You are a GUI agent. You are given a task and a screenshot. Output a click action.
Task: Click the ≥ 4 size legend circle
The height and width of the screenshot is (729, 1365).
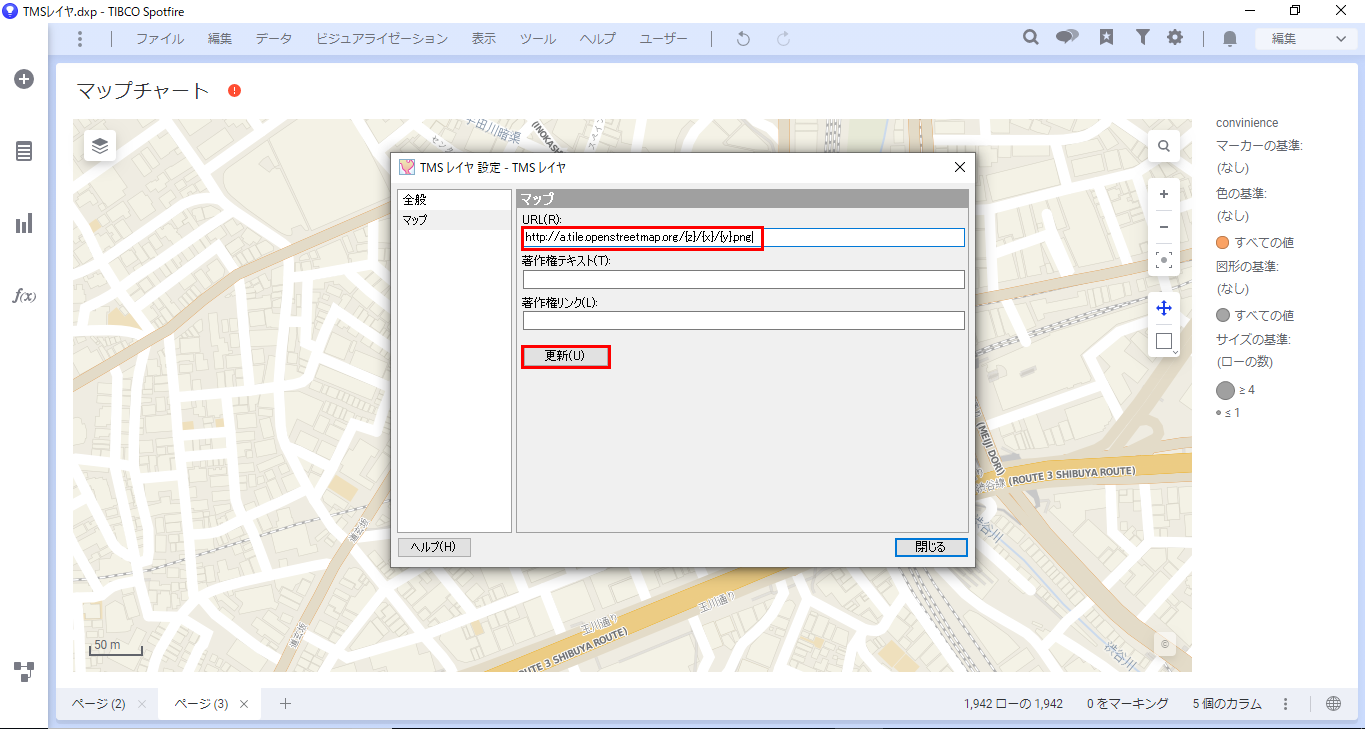click(x=1225, y=390)
